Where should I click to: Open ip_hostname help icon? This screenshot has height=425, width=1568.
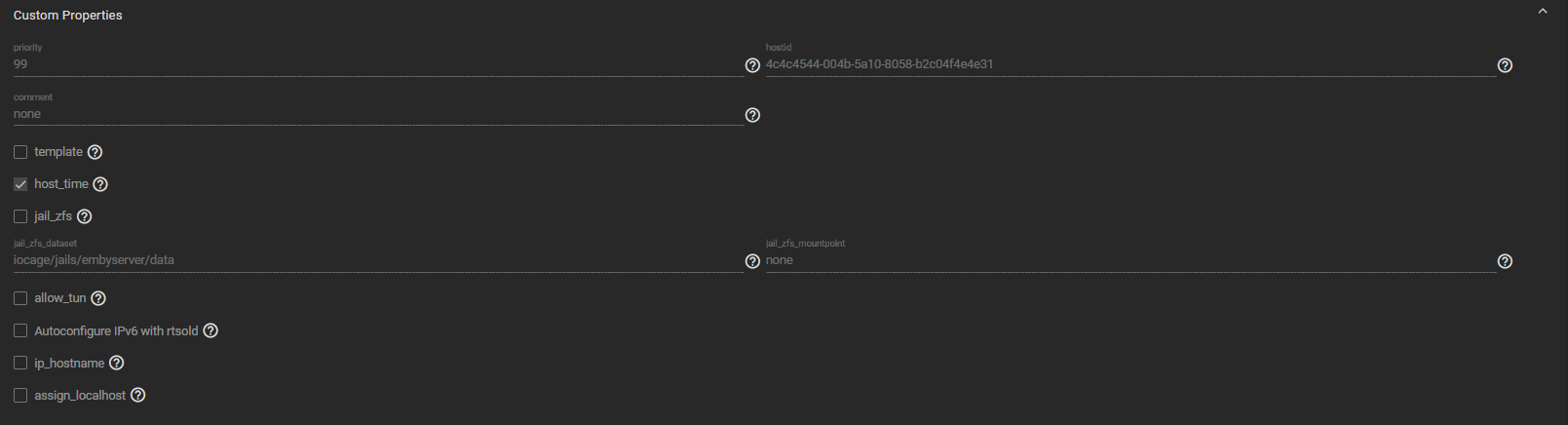(117, 364)
